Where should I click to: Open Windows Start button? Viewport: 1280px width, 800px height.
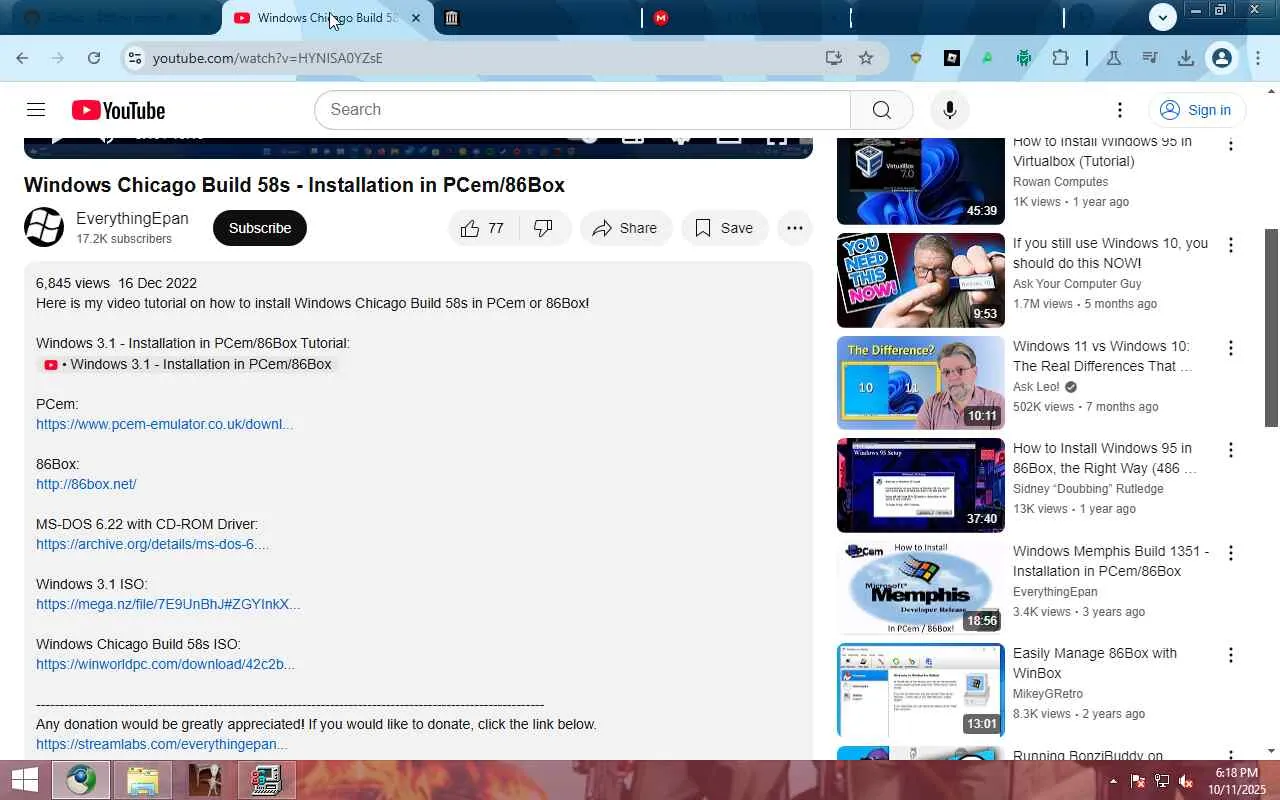(24, 780)
